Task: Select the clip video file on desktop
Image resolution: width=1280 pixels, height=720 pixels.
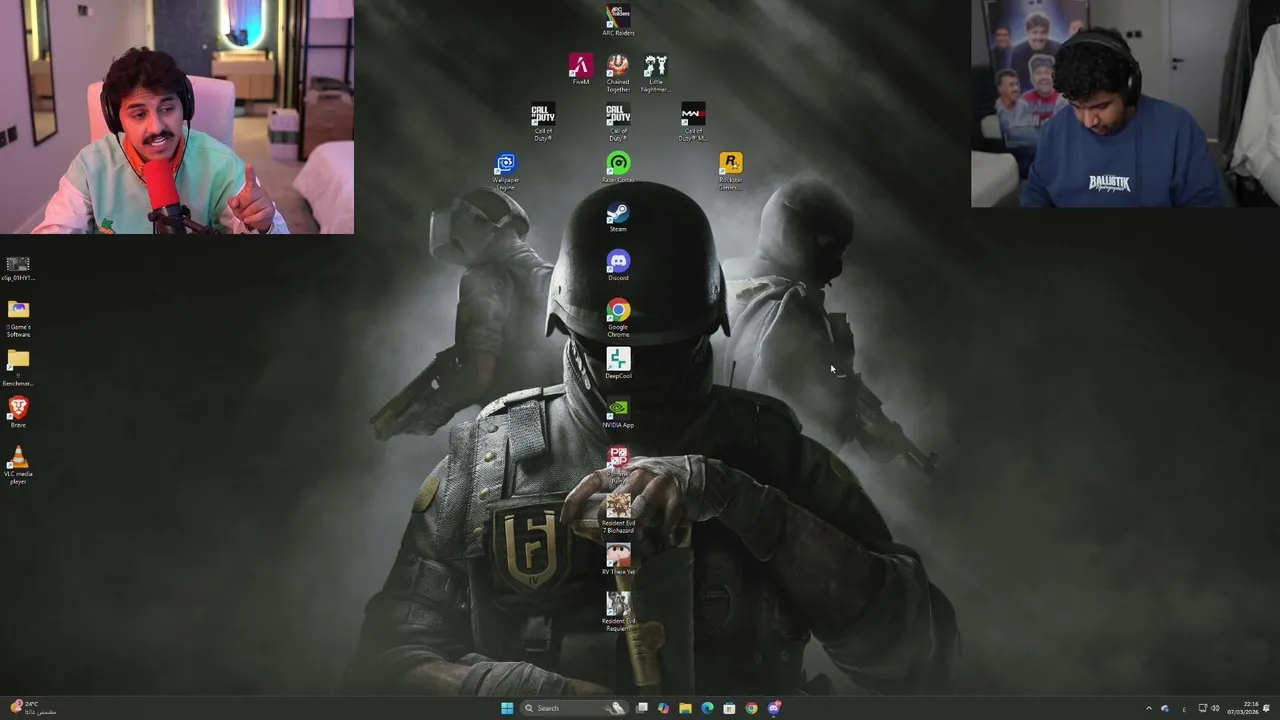Action: [18, 268]
